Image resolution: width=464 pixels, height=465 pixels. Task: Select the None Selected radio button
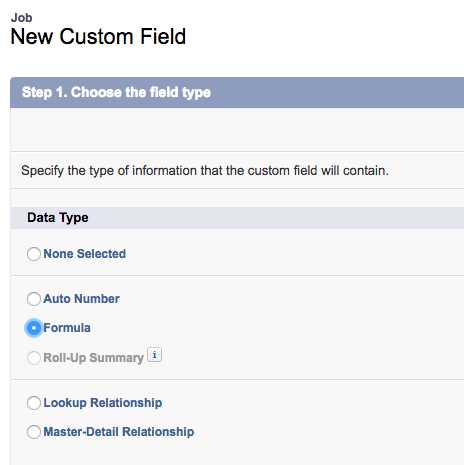pos(34,254)
